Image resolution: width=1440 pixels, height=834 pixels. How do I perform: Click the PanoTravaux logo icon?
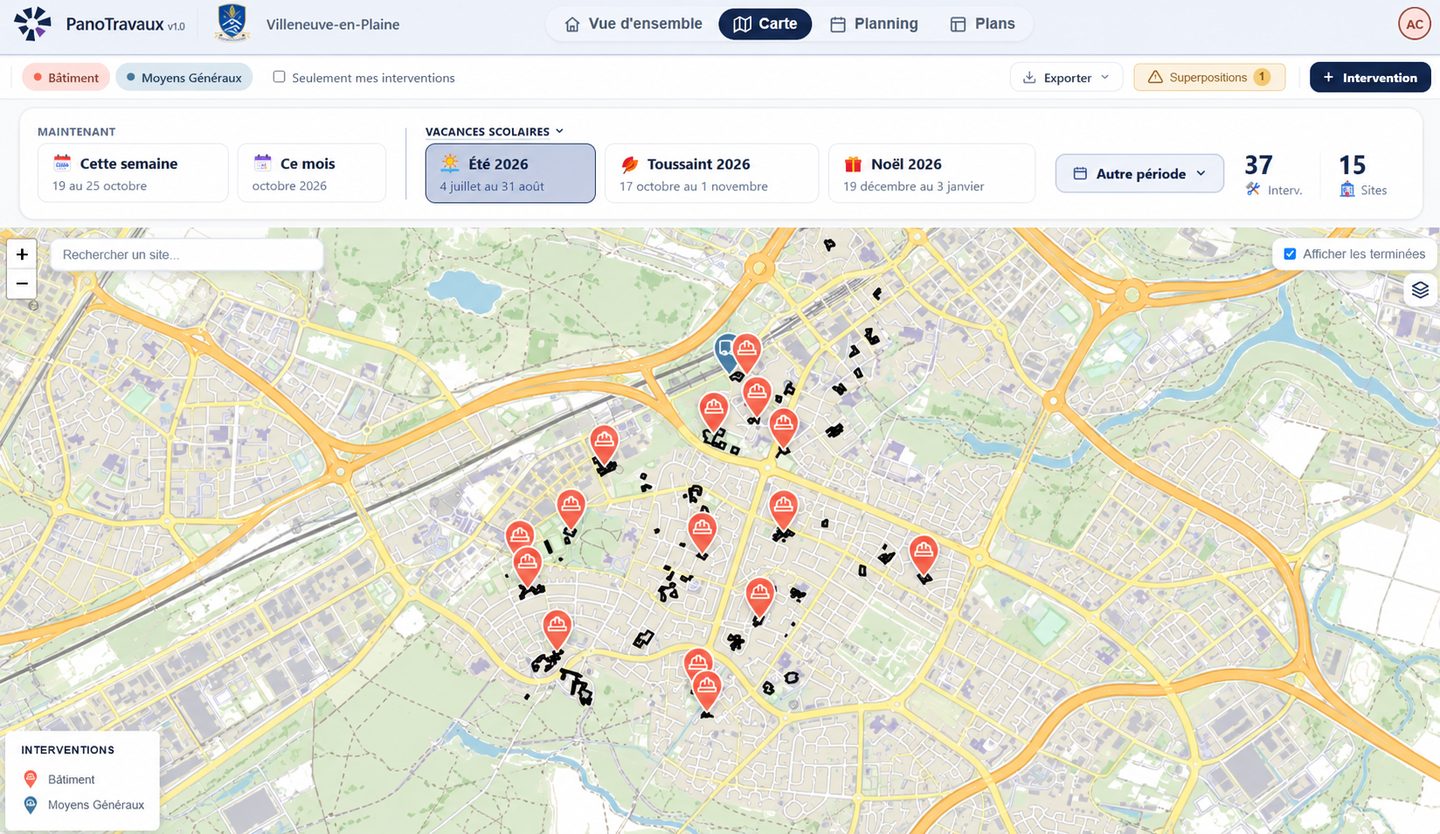tap(32, 24)
